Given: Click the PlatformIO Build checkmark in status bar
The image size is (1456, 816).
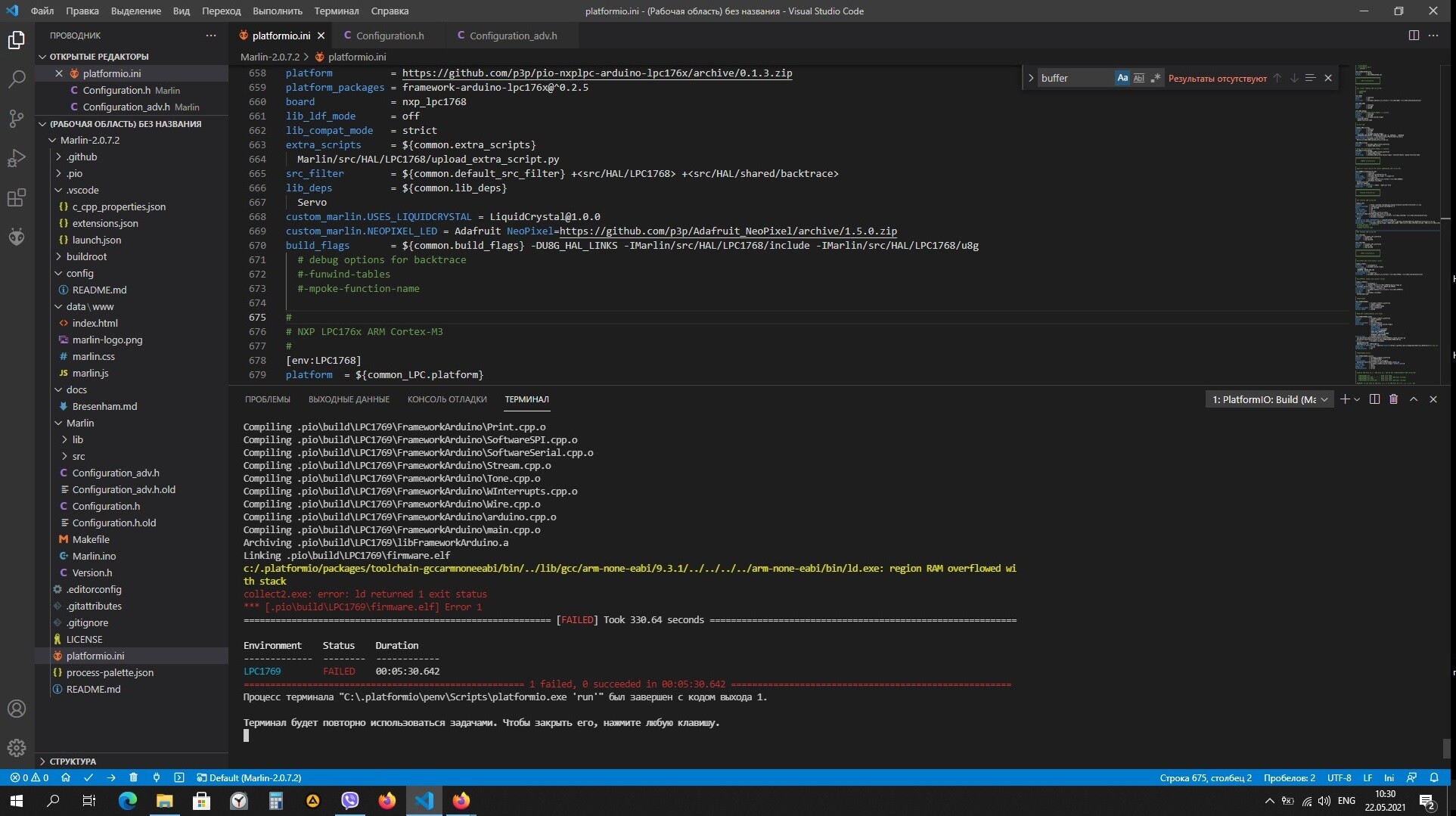Looking at the screenshot, I should point(88,777).
